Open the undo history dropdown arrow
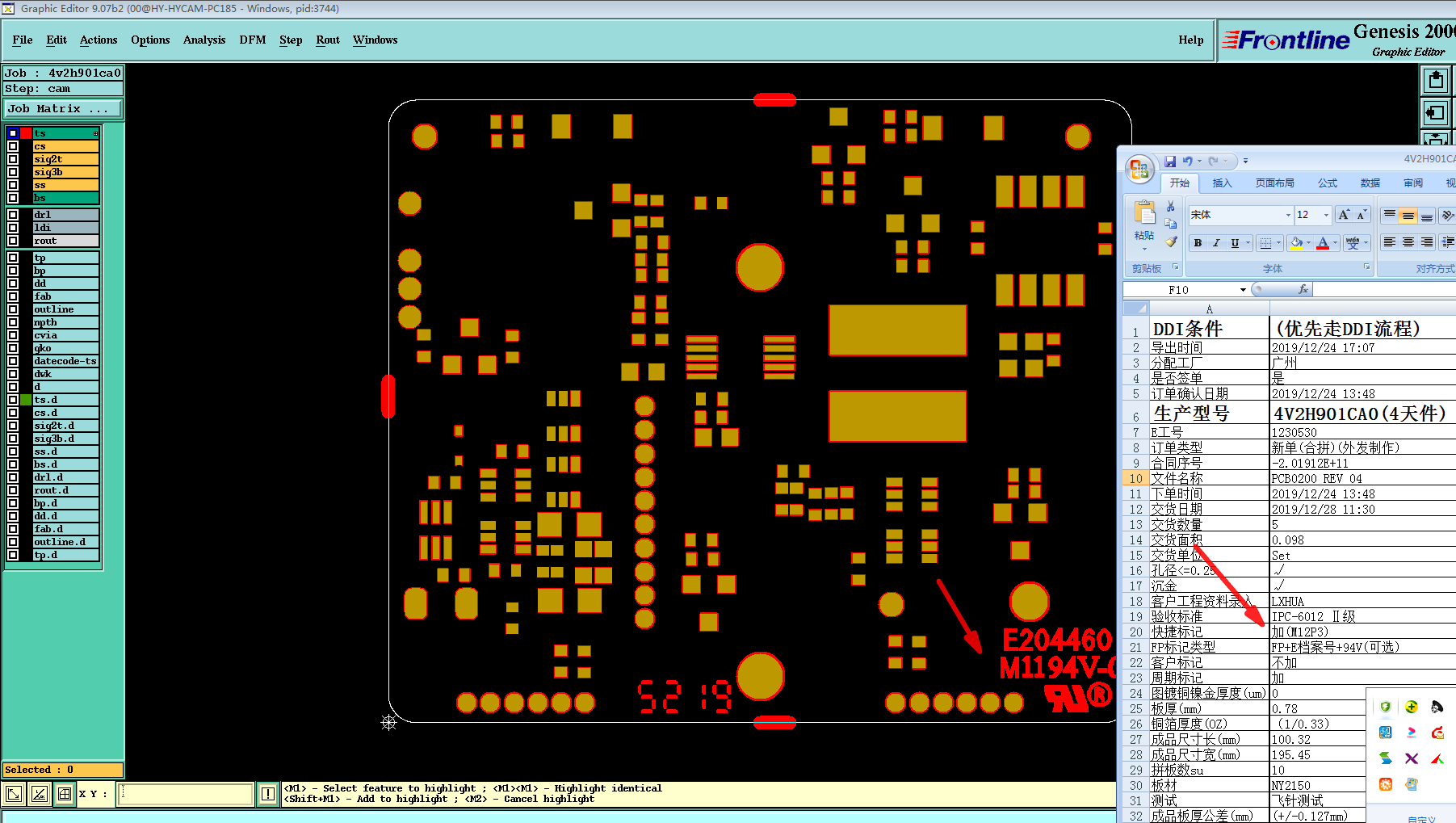 point(1199,162)
